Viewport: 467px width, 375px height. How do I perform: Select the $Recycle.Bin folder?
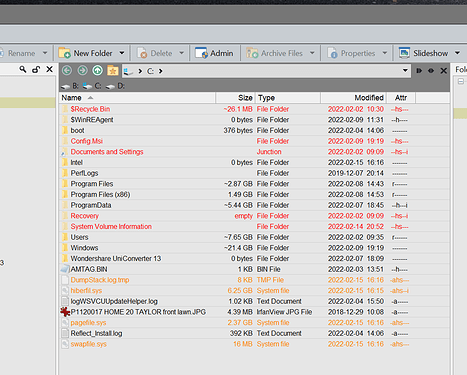point(90,109)
